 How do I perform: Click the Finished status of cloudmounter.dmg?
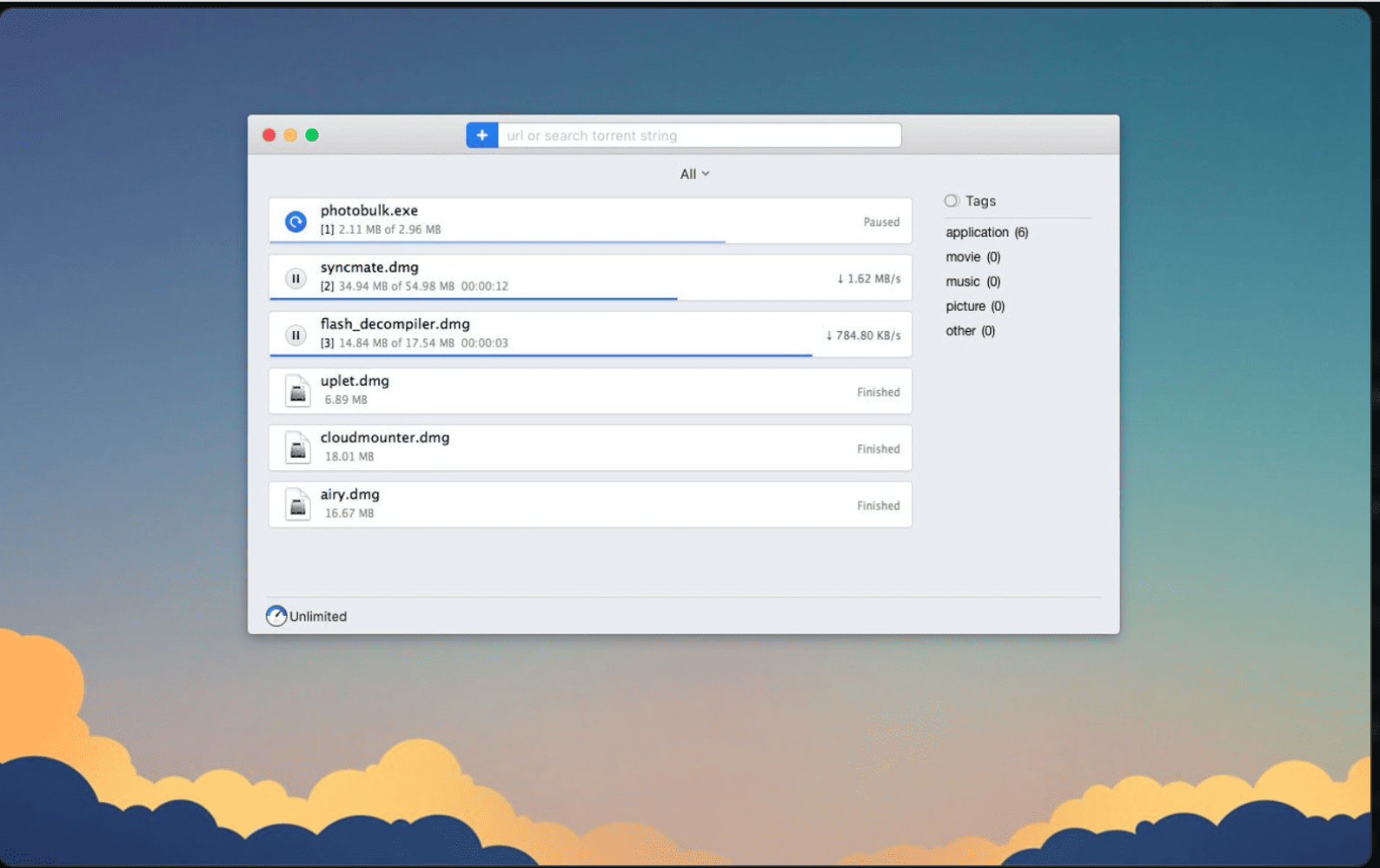tap(879, 449)
